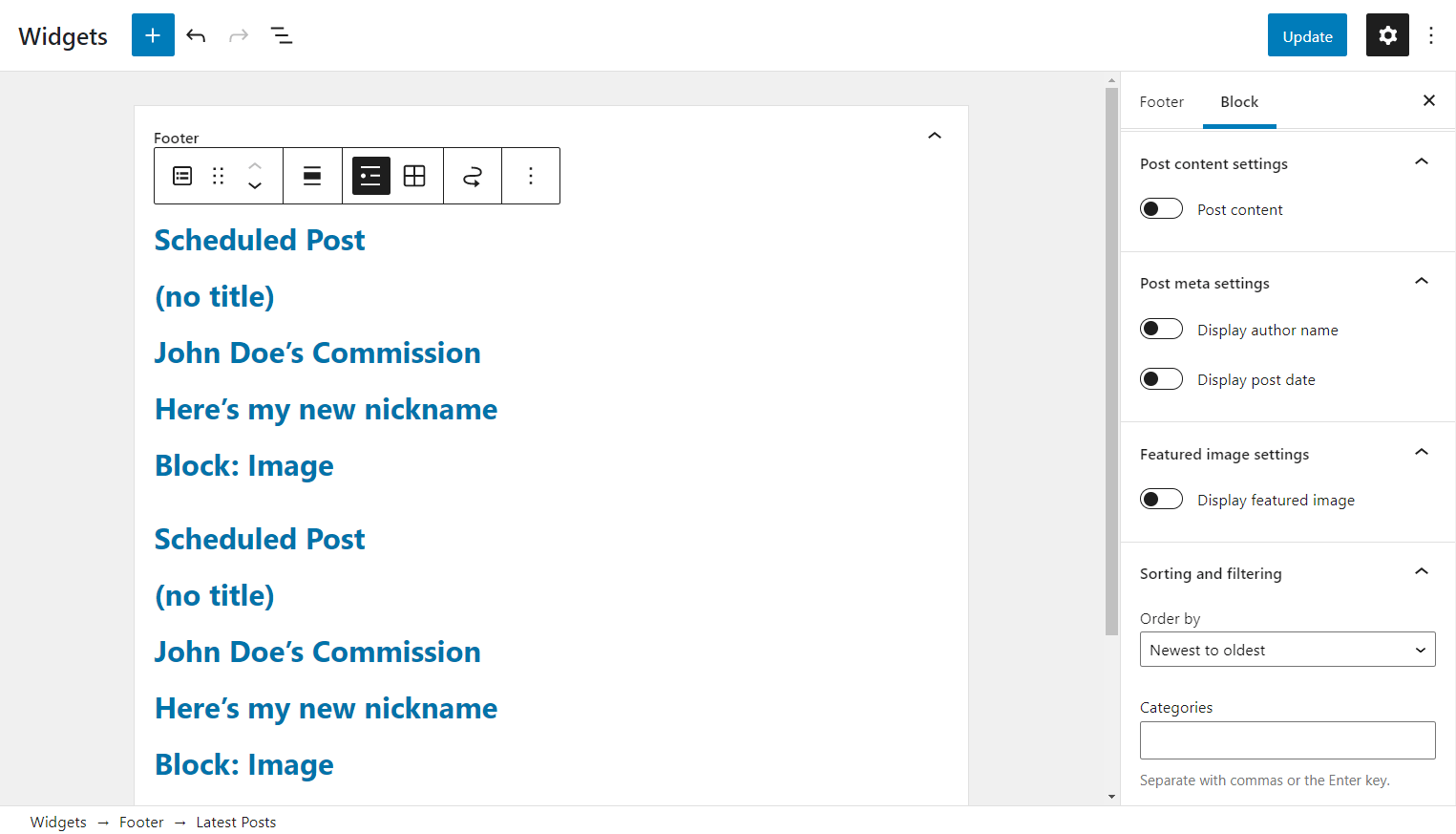Open the document overview list
1456x834 pixels.
[x=282, y=35]
